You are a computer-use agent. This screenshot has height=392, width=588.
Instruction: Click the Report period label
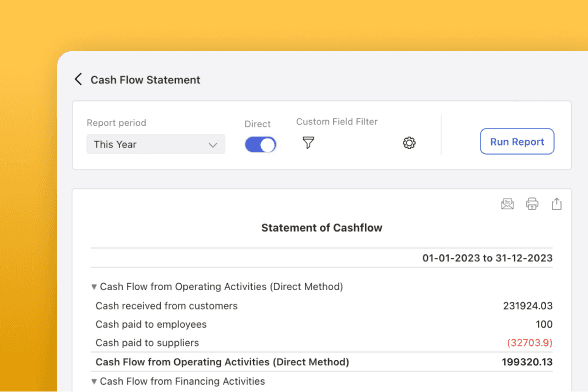(x=116, y=123)
